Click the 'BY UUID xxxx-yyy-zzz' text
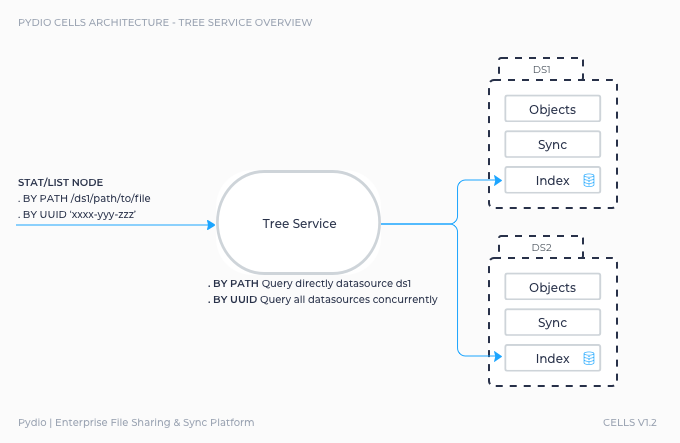 [x=77, y=215]
